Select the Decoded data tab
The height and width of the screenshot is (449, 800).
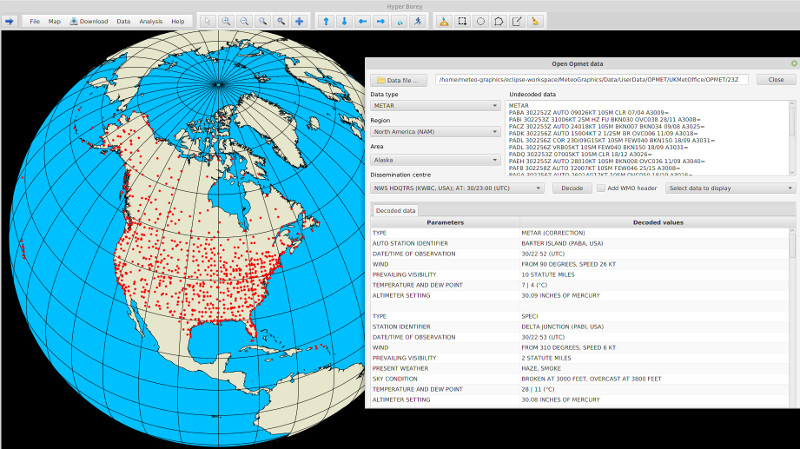coord(395,210)
